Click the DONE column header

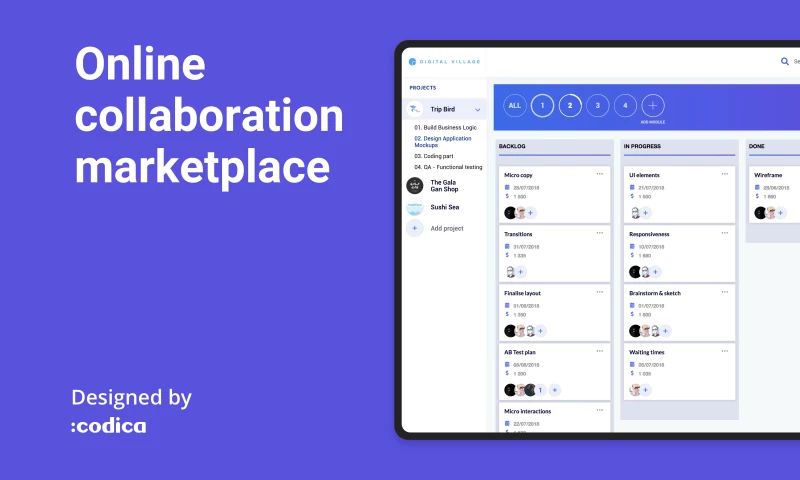tap(757, 146)
